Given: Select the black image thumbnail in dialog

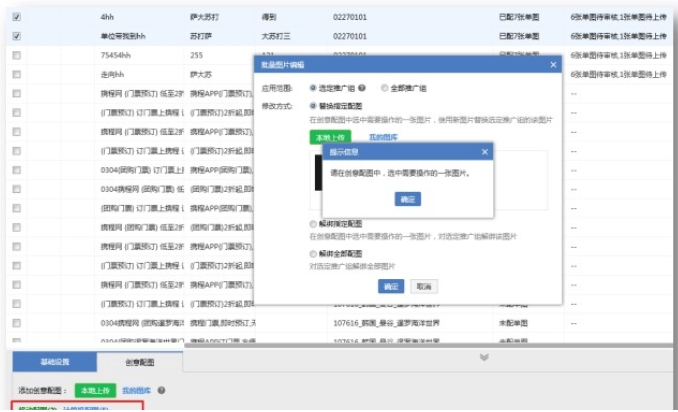Looking at the screenshot, I should click(318, 172).
